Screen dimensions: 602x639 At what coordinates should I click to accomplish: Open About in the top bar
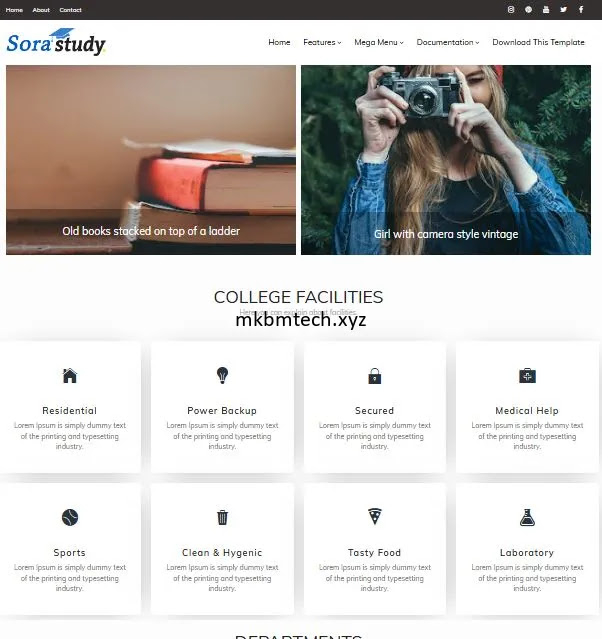41,10
